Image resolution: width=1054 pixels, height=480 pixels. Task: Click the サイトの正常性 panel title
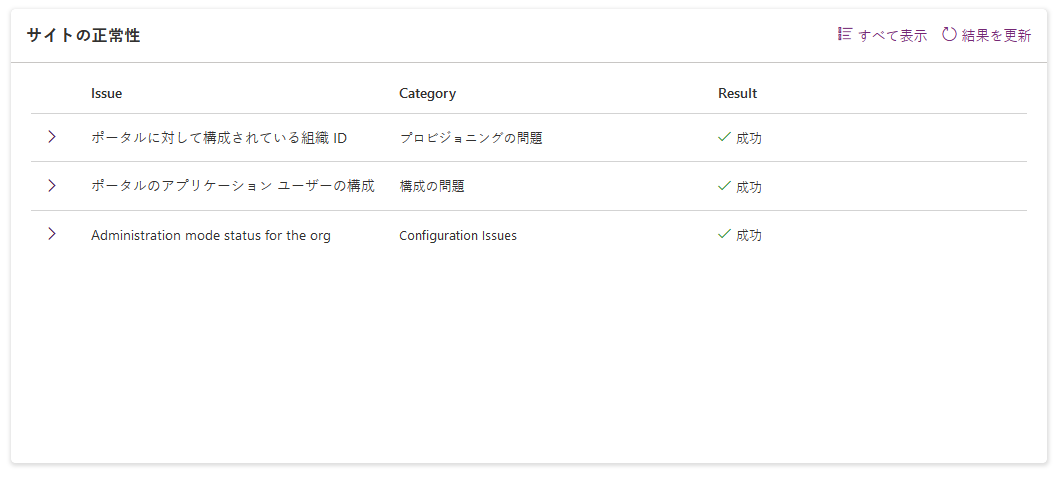click(83, 35)
